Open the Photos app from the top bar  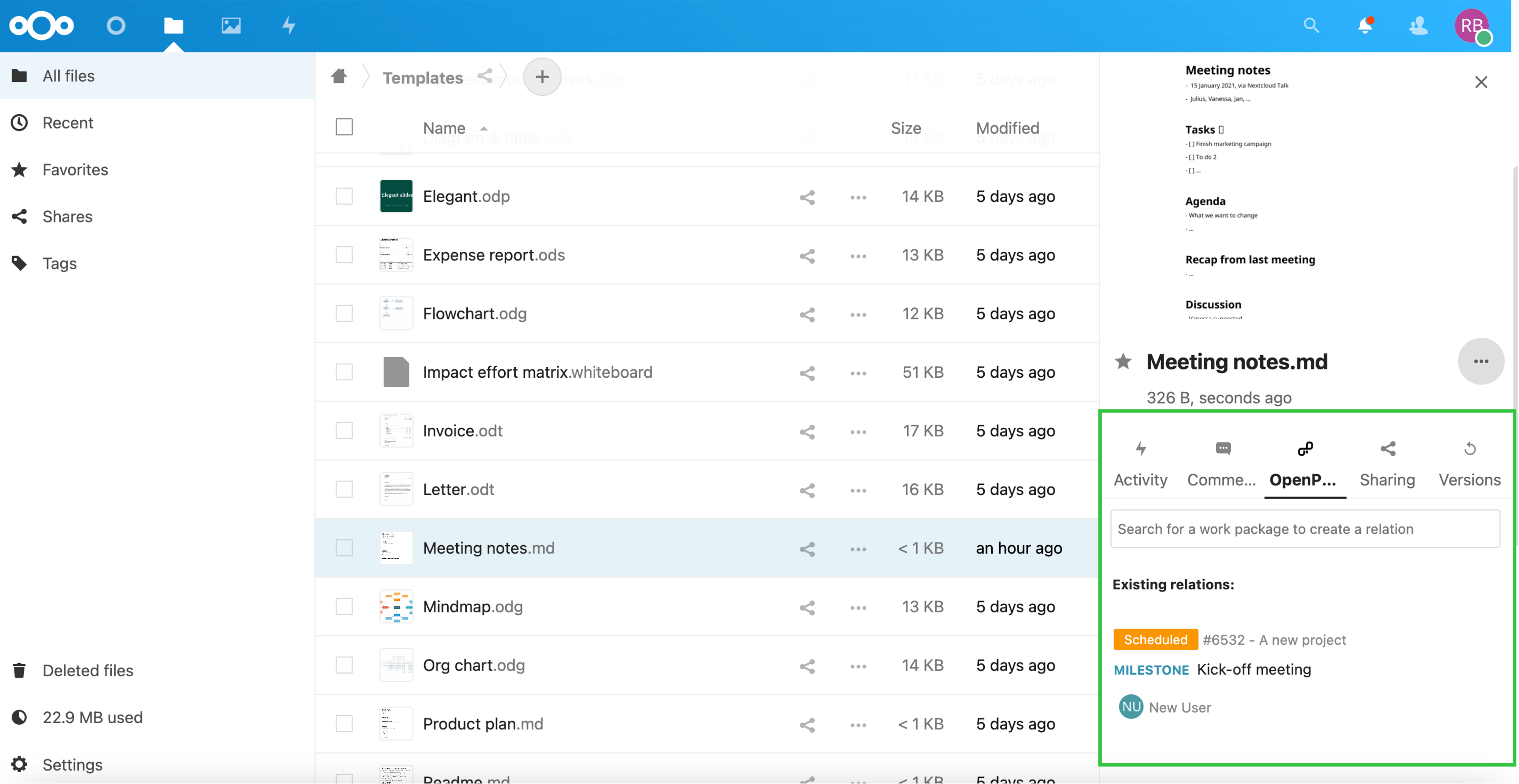(x=230, y=26)
